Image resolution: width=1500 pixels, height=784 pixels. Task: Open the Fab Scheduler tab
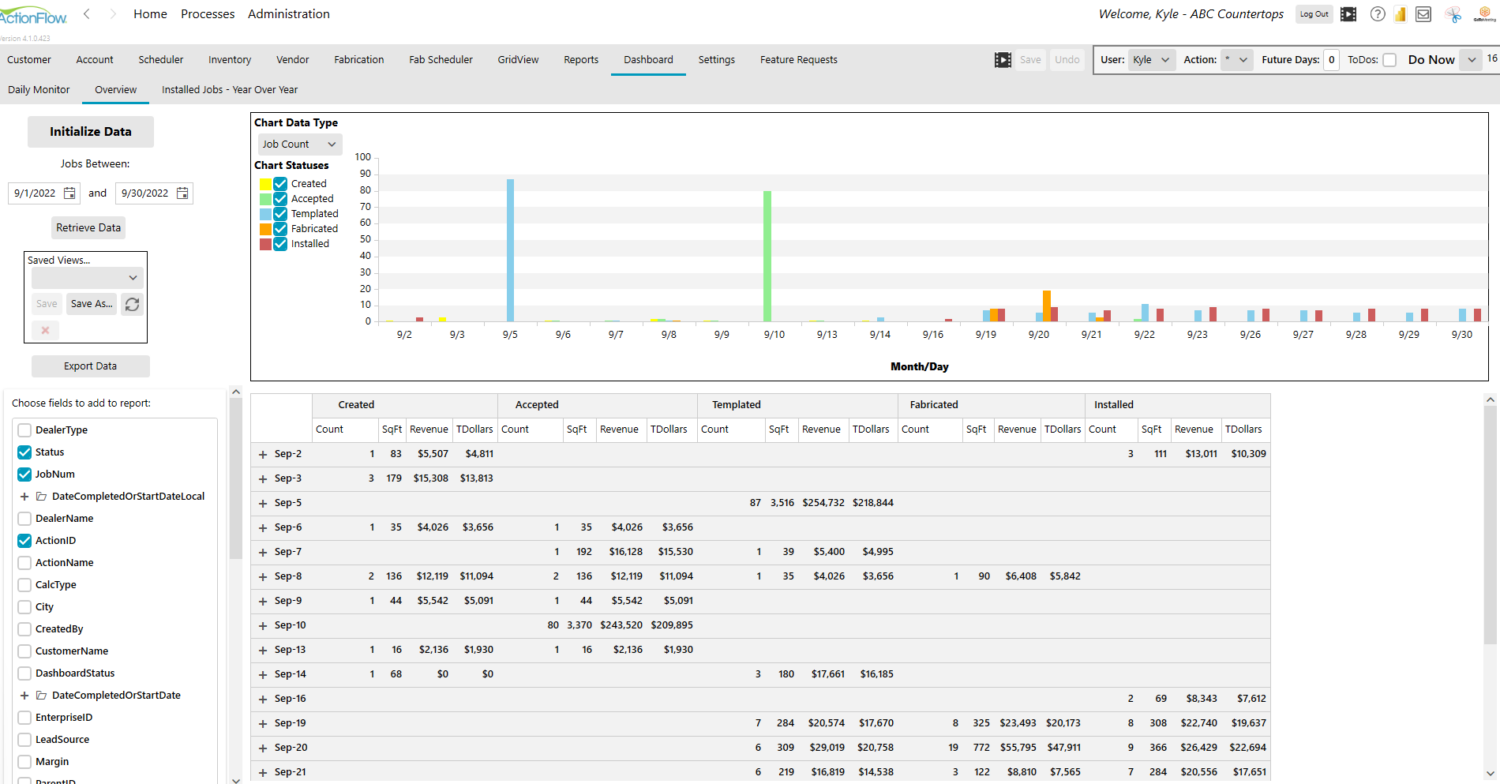440,59
